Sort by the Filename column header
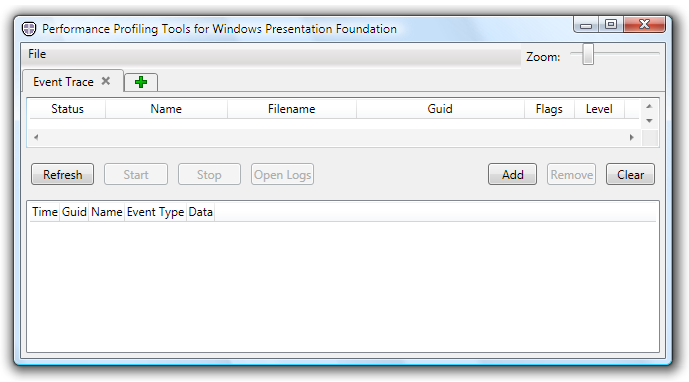 click(x=292, y=109)
